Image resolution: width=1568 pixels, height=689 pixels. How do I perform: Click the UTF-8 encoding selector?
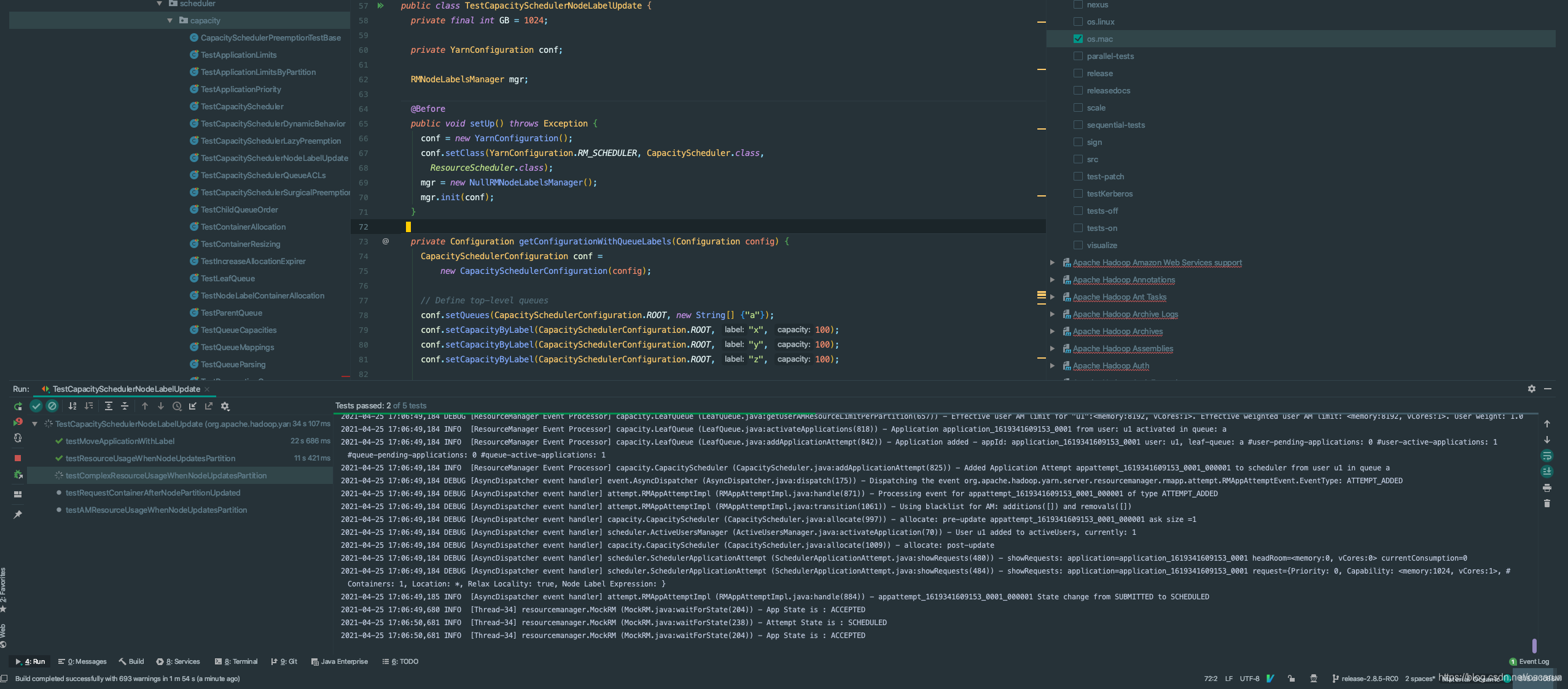coord(1249,679)
